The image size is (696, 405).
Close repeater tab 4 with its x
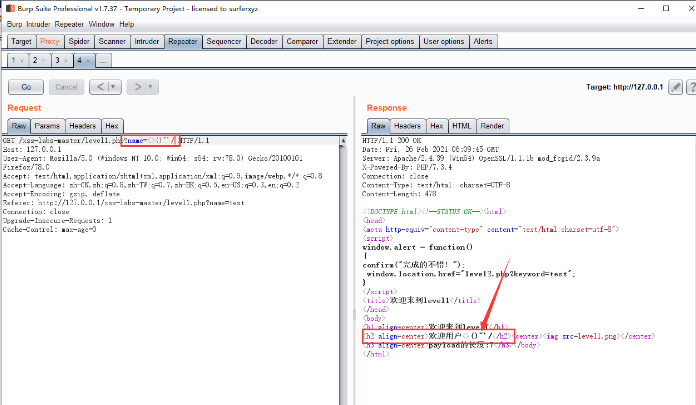(x=88, y=61)
